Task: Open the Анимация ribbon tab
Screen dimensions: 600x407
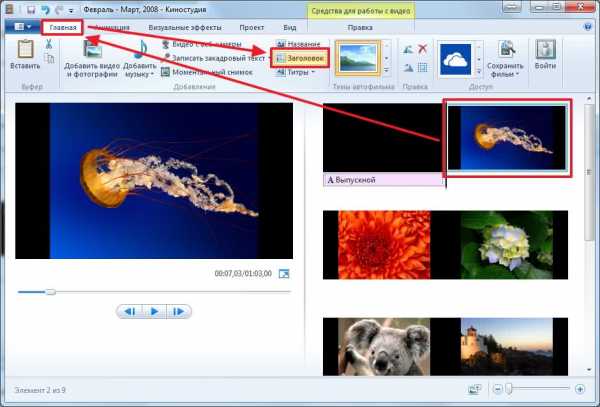Action: pyautogui.click(x=111, y=28)
